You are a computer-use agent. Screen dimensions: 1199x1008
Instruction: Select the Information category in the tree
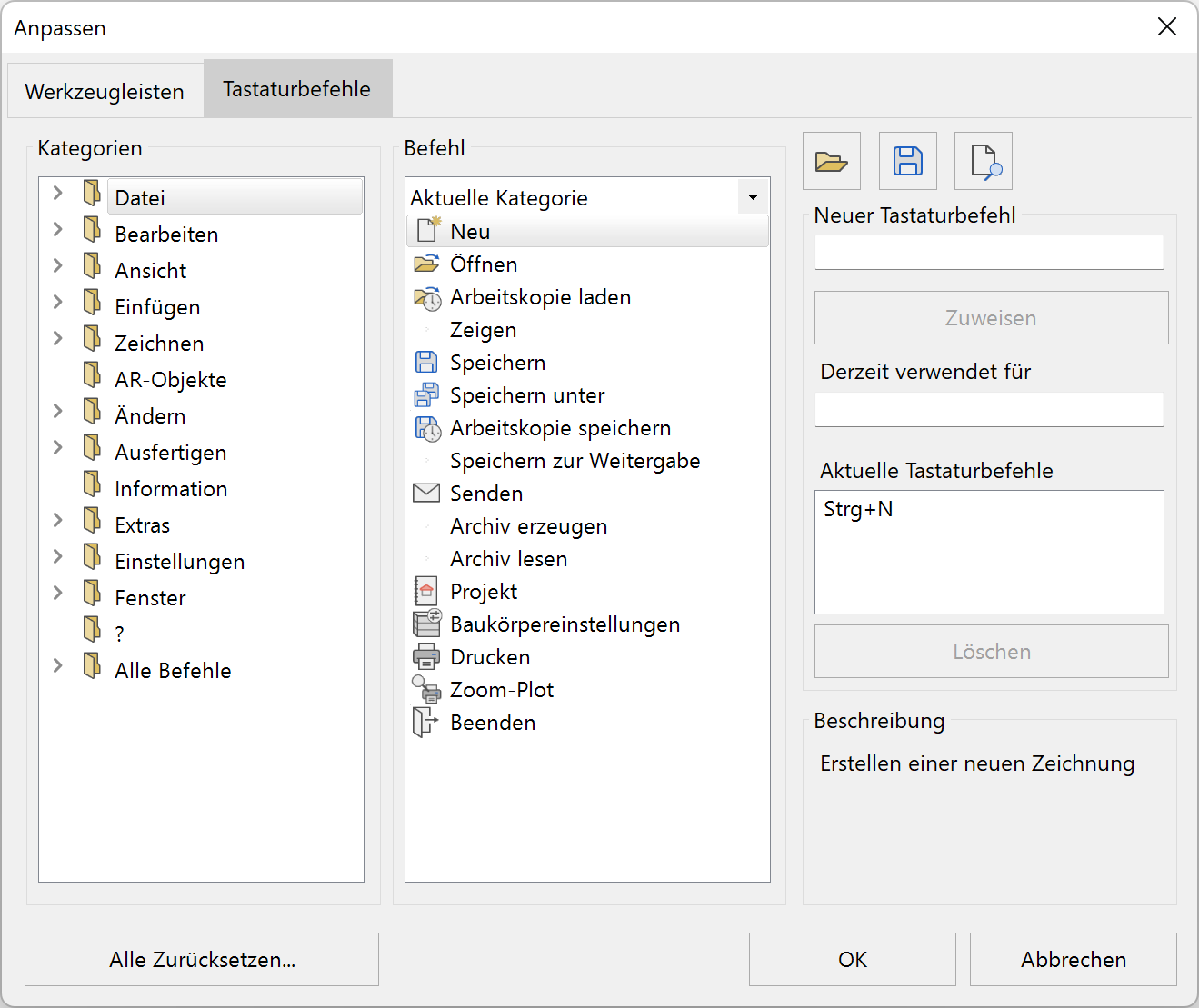[x=170, y=488]
